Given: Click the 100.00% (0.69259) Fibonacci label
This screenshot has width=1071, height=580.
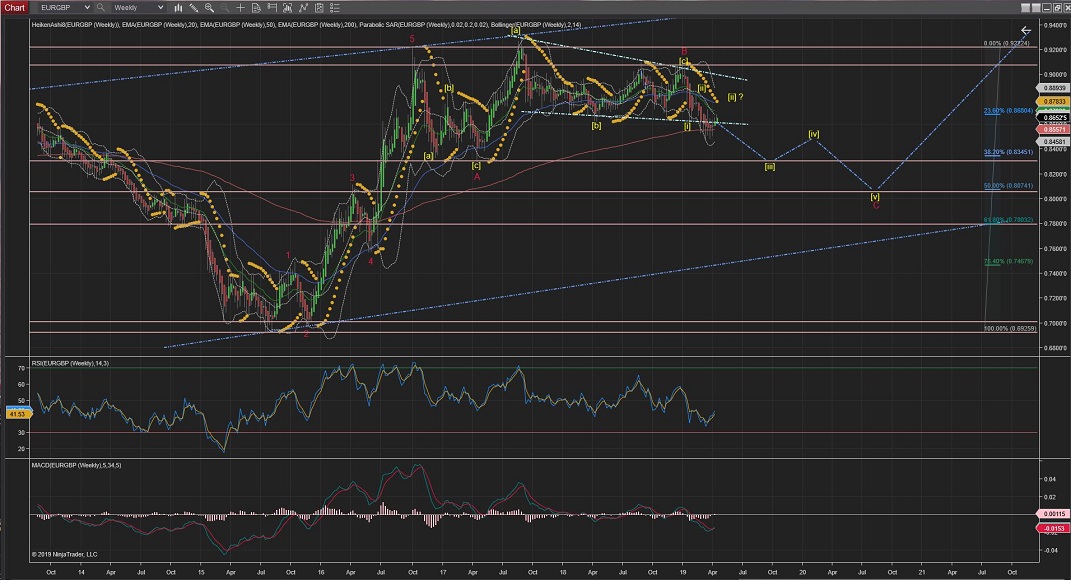Looking at the screenshot, I should coord(1009,329).
